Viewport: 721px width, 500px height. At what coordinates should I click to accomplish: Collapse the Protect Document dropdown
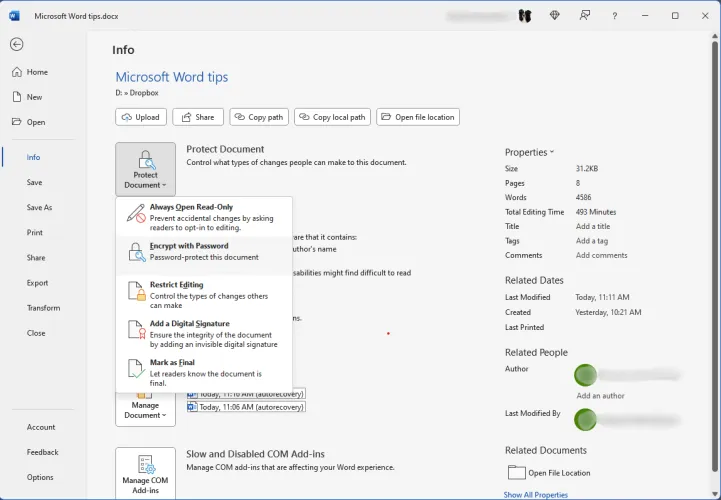(145, 169)
